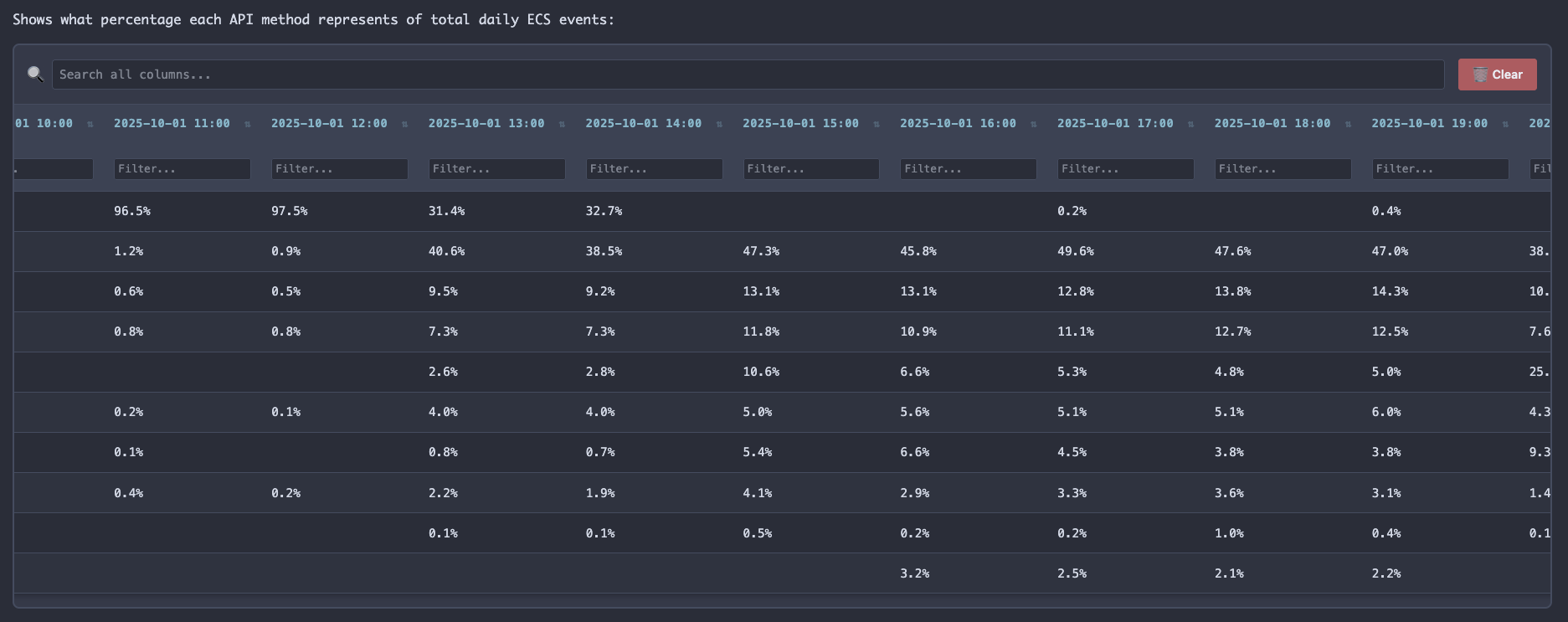Screen dimensions: 1568x622
Task: Select the 96.5% cell in 11:00 column
Action: click(132, 211)
